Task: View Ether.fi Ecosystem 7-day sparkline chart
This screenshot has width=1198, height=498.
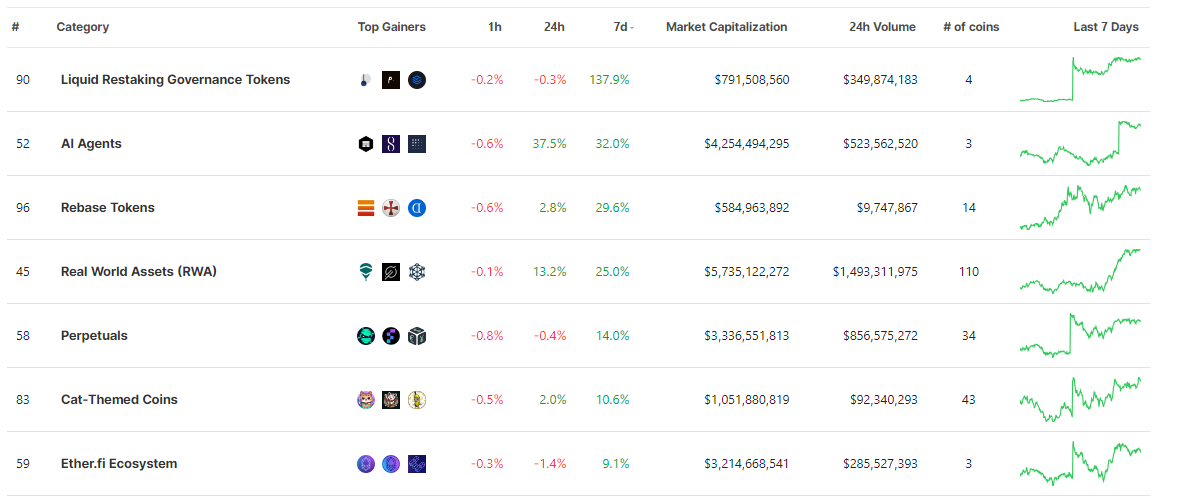Action: pyautogui.click(x=1080, y=463)
